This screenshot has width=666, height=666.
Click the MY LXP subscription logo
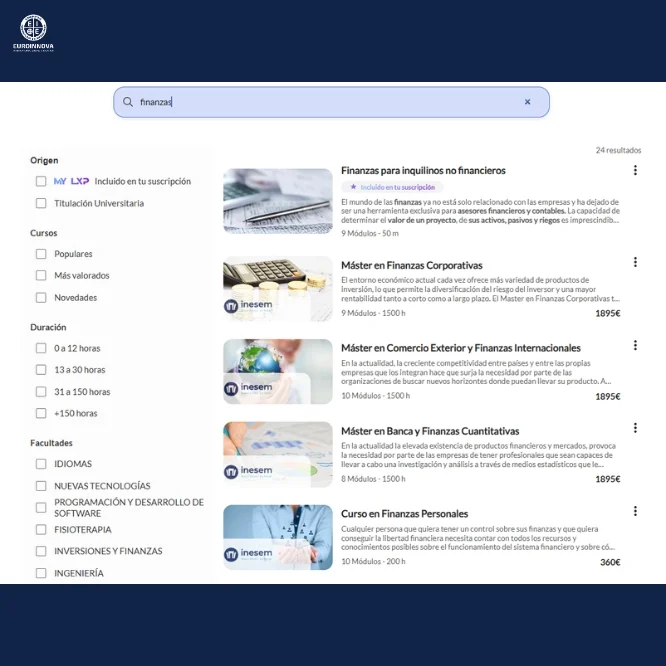pyautogui.click(x=71, y=182)
